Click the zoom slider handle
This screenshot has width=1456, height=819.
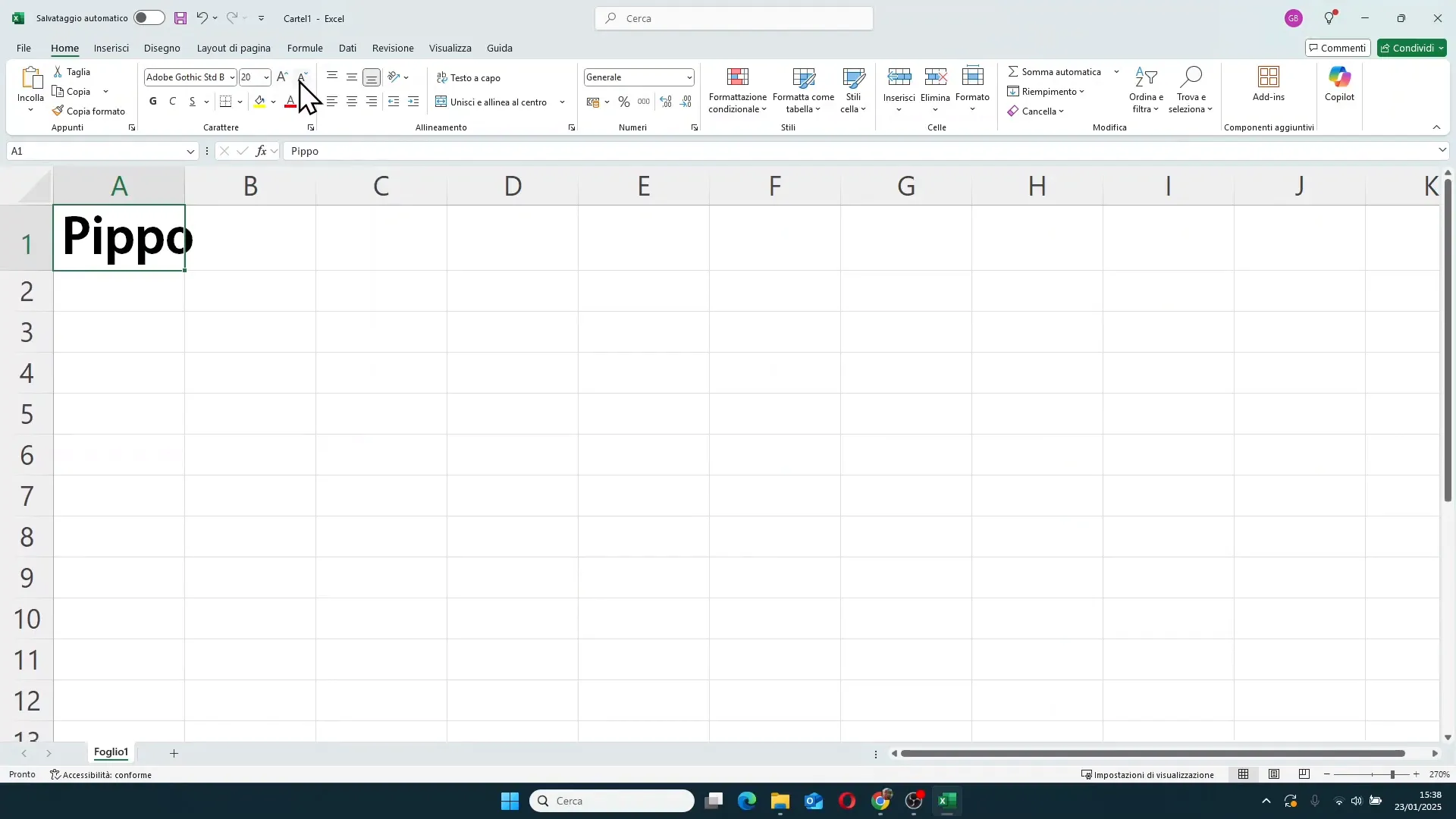click(1392, 774)
